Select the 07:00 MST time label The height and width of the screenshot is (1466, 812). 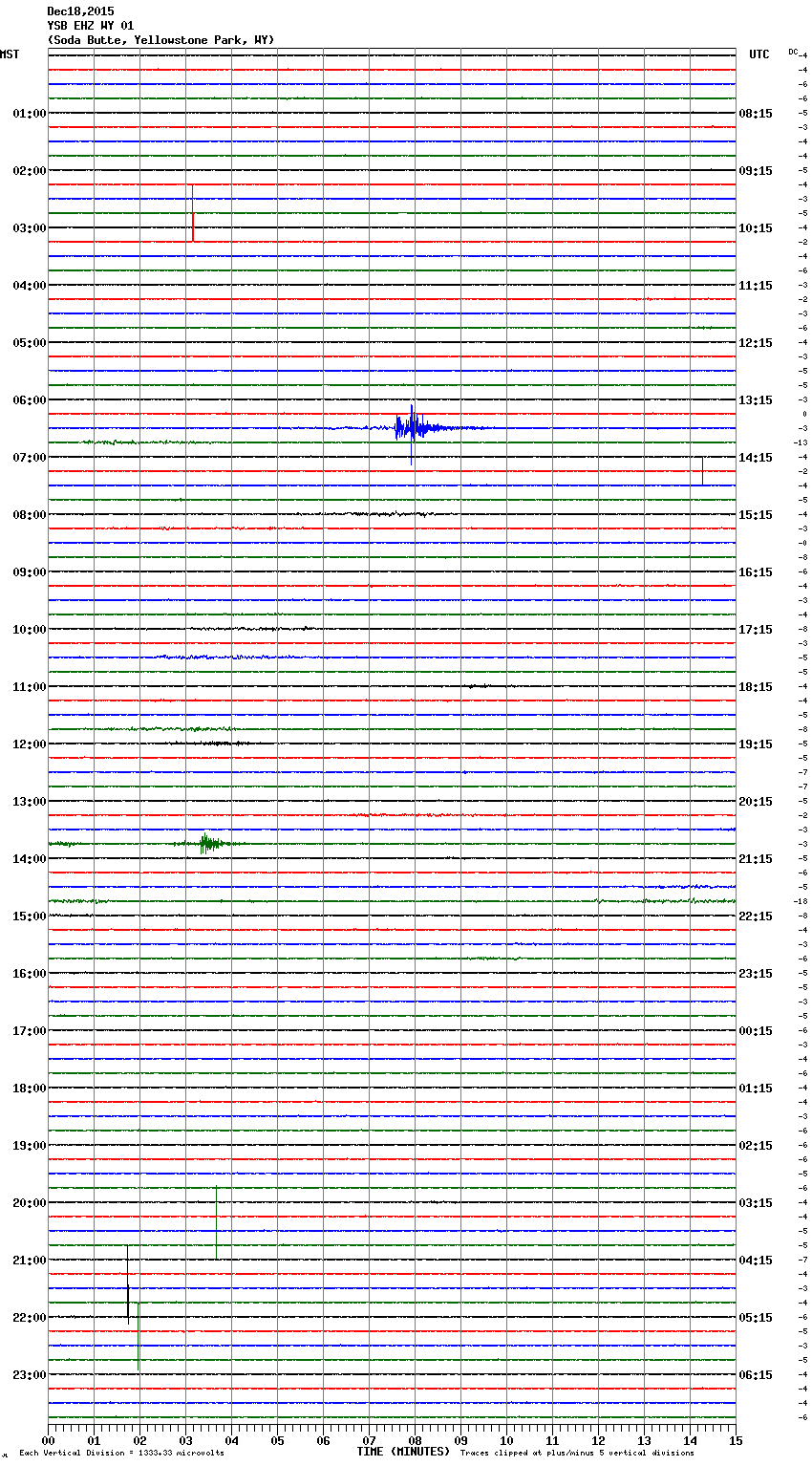pos(30,458)
